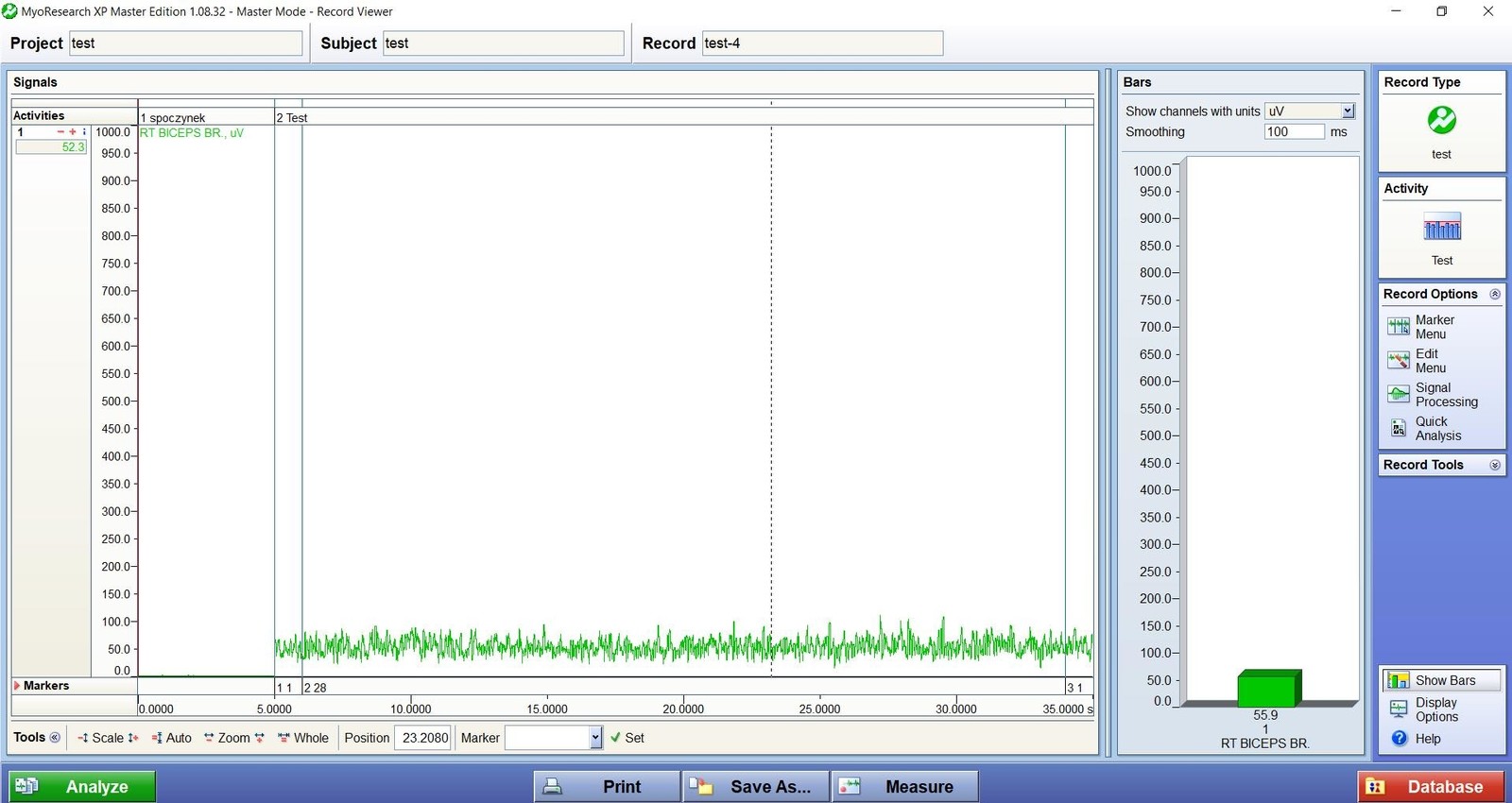Toggle the Show Bars button
The image size is (1512, 803).
[1441, 680]
